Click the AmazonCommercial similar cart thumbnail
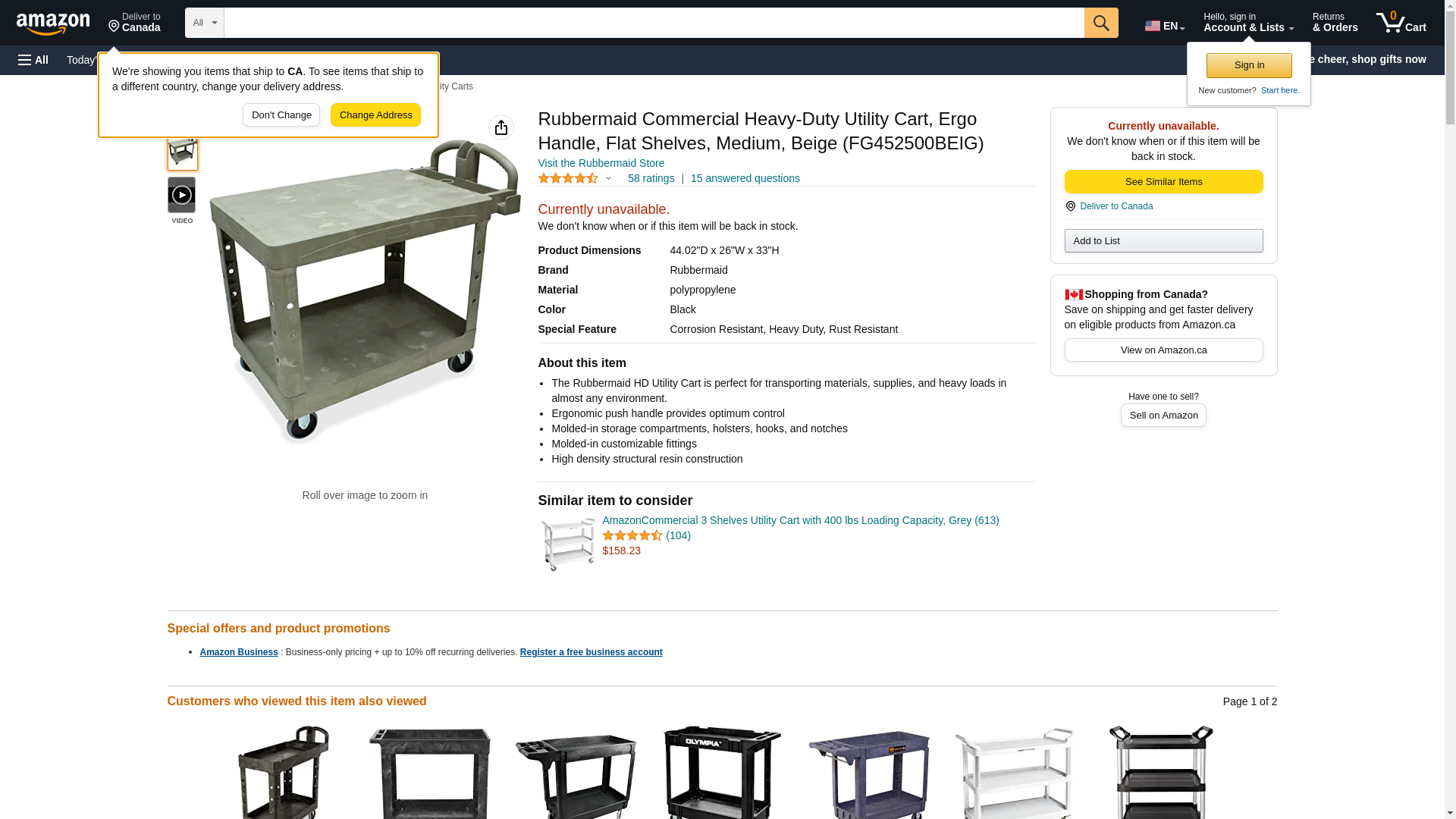Image resolution: width=1456 pixels, height=819 pixels. 567,544
